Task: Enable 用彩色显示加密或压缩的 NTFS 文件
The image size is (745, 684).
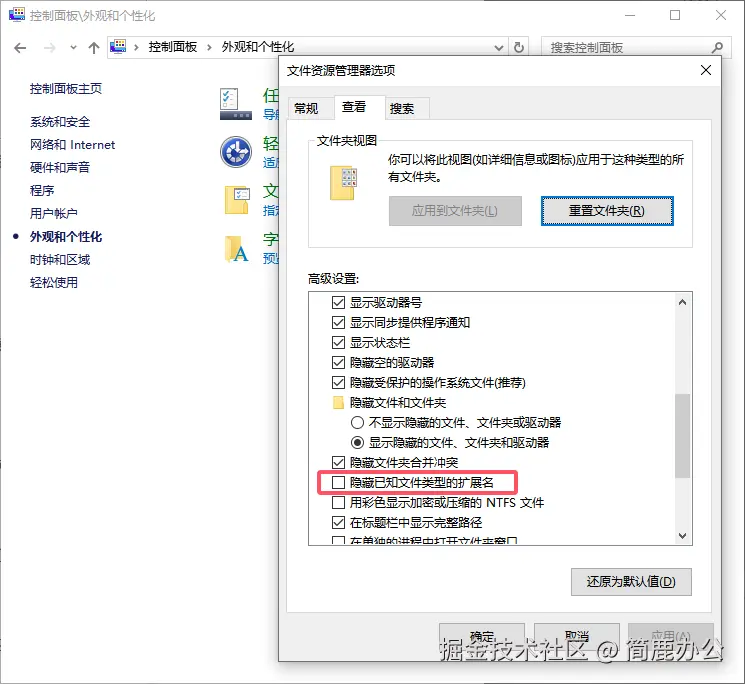Action: click(338, 503)
